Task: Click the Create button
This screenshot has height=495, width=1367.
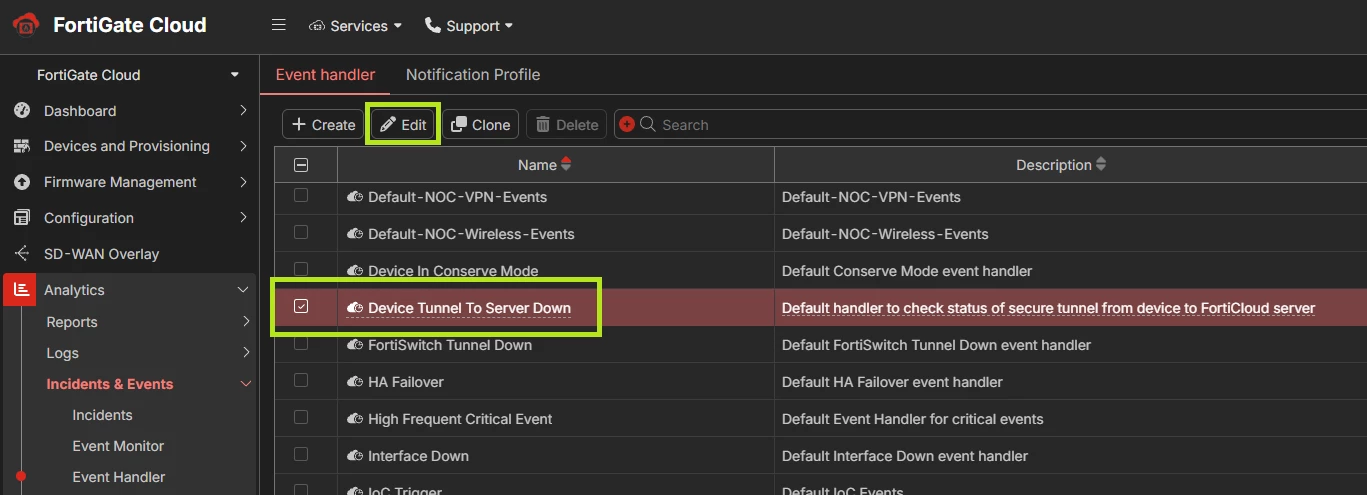Action: click(323, 125)
